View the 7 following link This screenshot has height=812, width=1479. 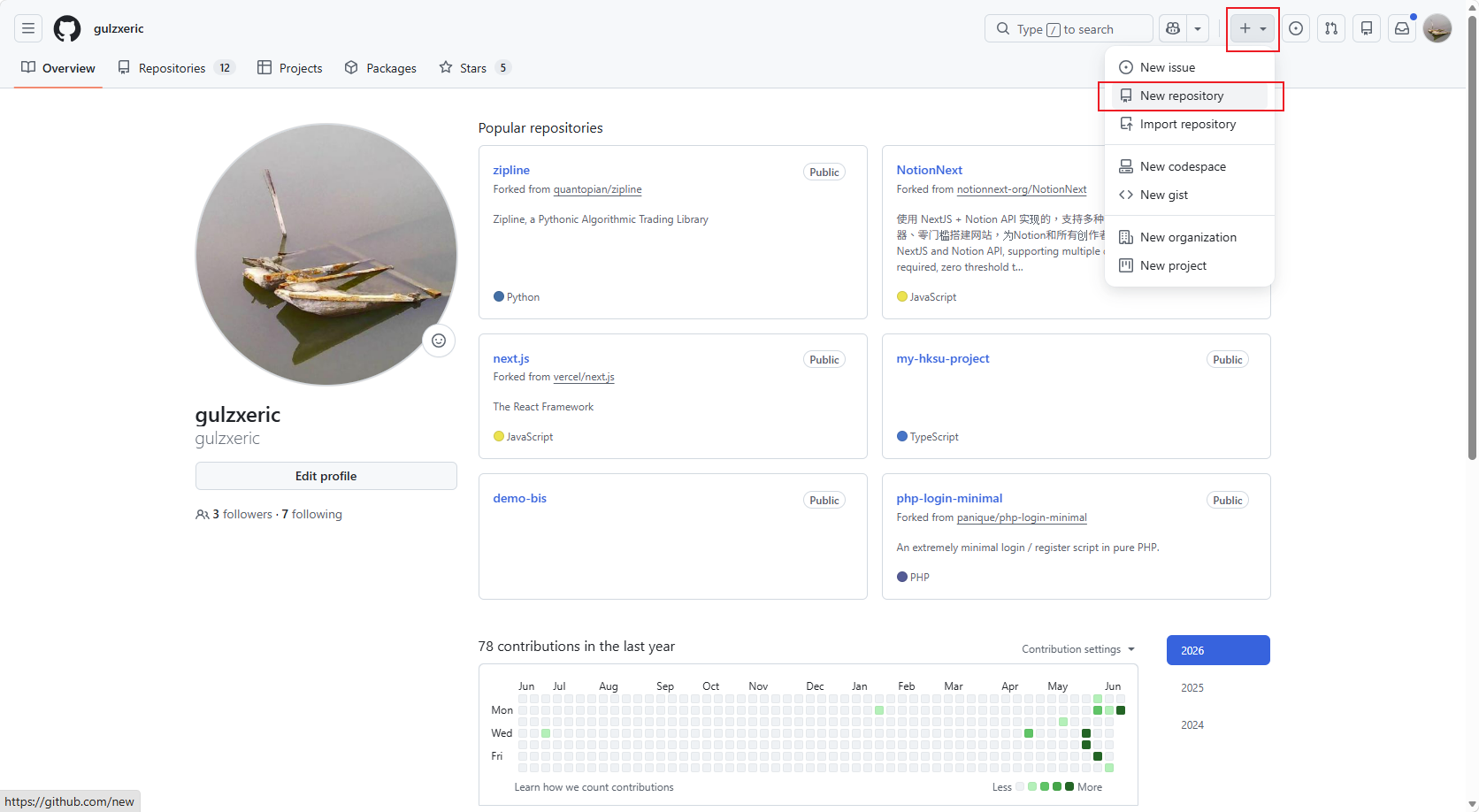coord(311,514)
